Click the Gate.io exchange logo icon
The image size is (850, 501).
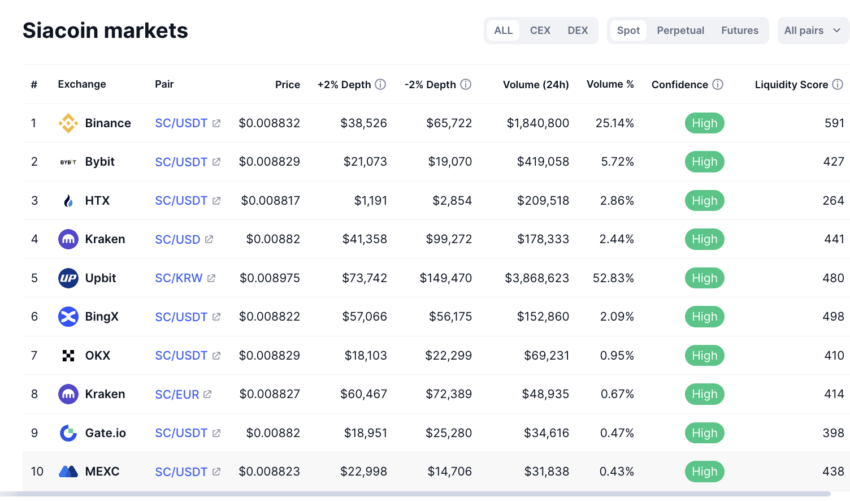coord(68,433)
